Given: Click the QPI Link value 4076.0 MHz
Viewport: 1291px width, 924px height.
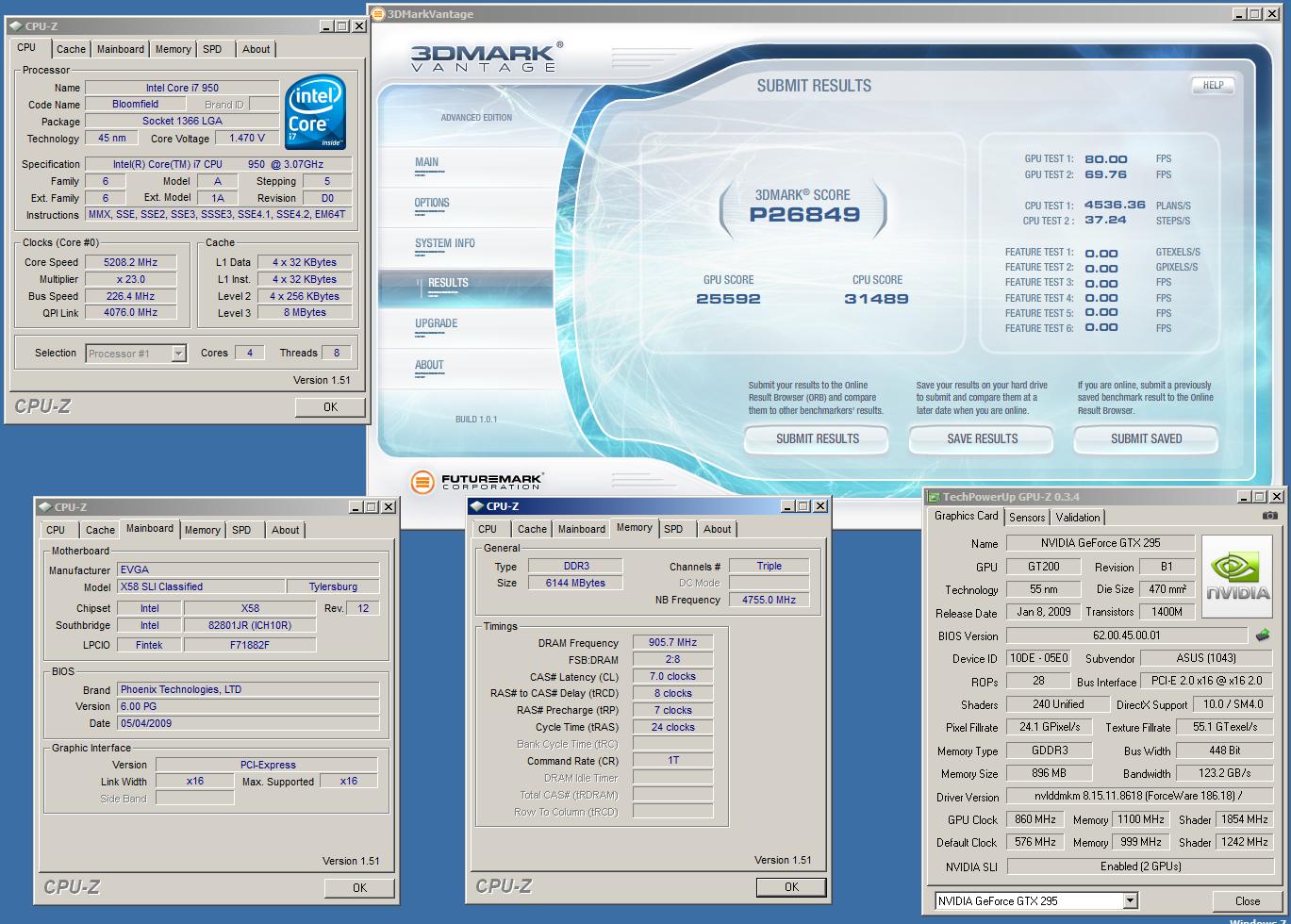Looking at the screenshot, I should (x=131, y=312).
